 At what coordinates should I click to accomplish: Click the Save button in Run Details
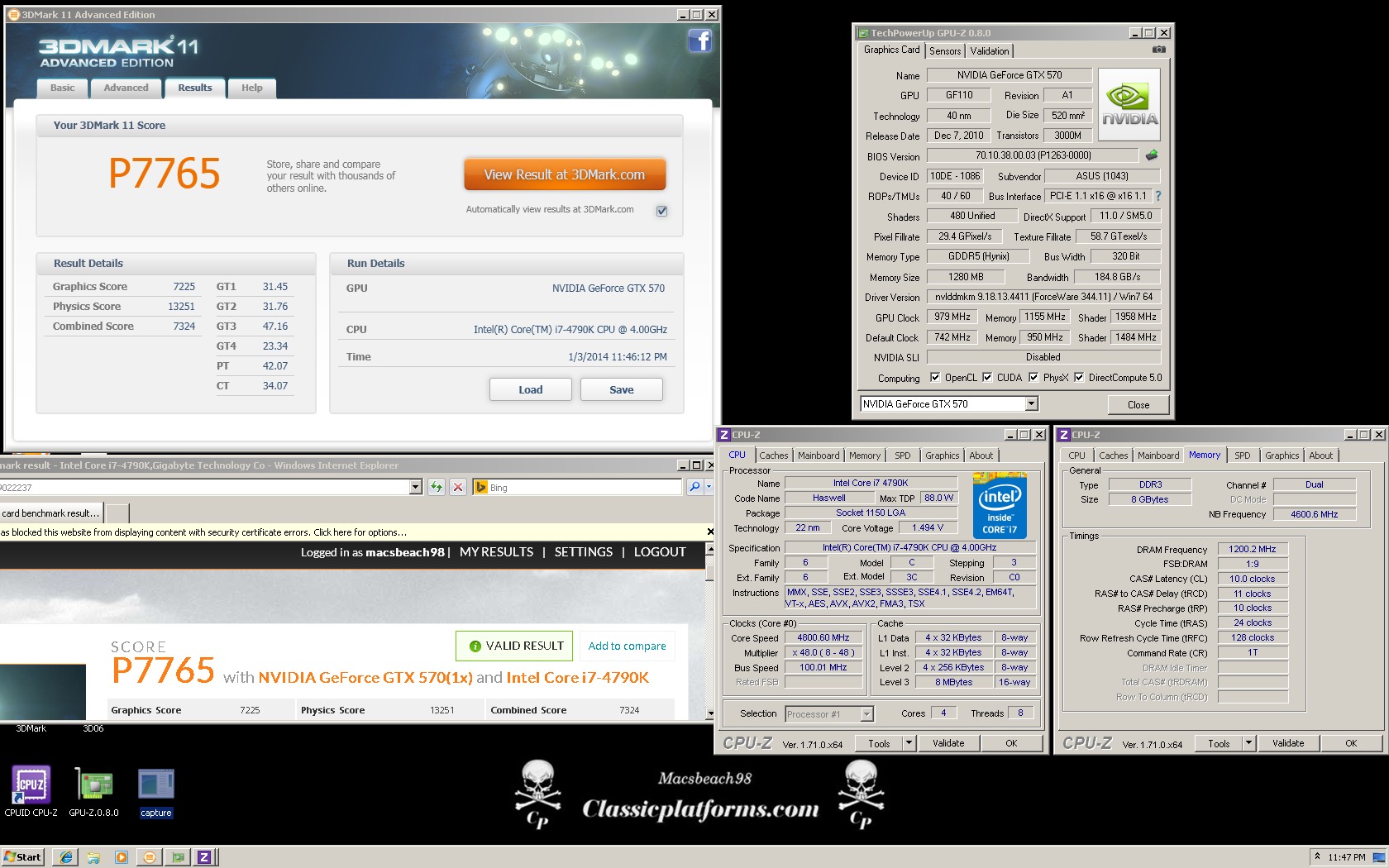pos(622,389)
